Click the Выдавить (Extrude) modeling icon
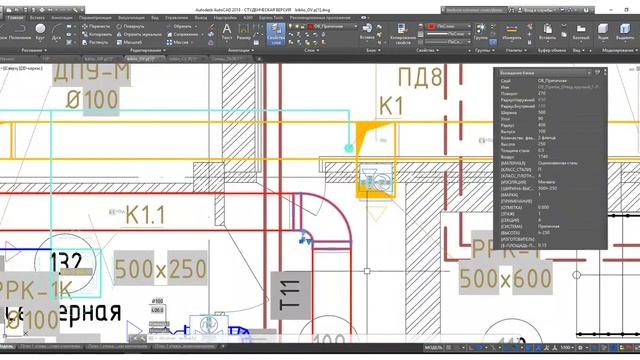Image resolution: width=640 pixels, height=360 pixels. [x=625, y=32]
